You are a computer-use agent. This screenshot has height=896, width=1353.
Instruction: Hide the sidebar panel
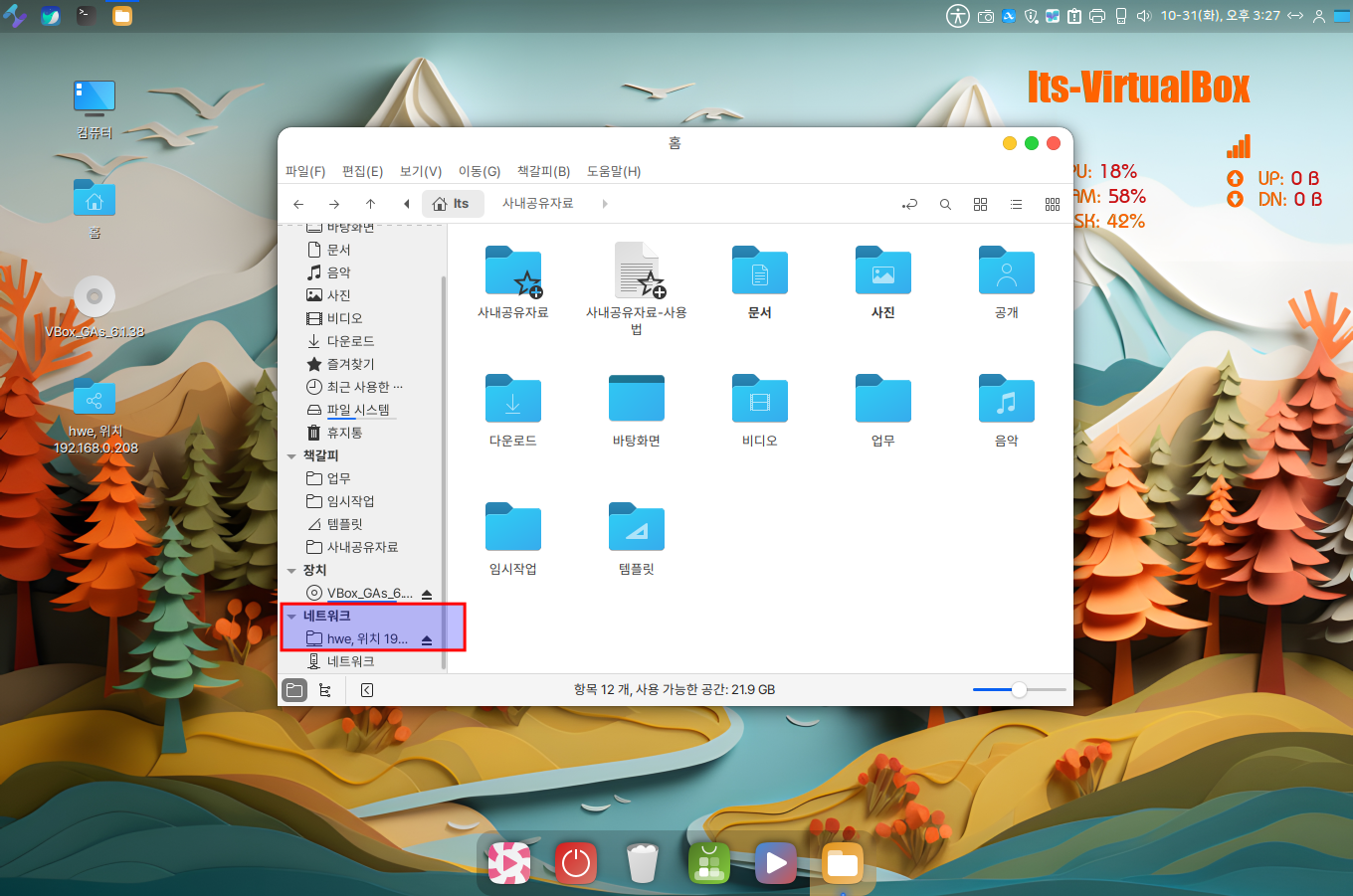tap(367, 690)
